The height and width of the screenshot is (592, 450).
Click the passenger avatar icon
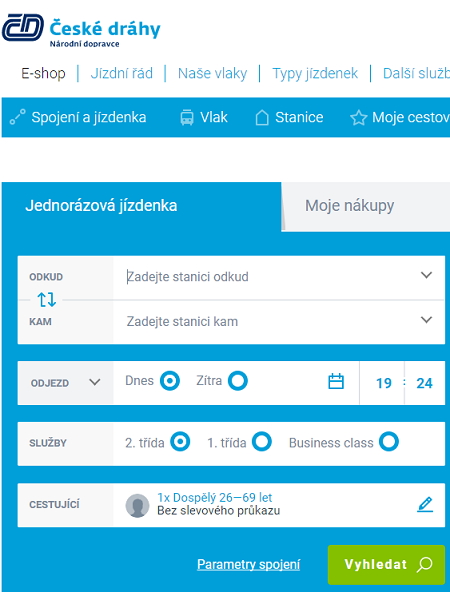click(137, 506)
